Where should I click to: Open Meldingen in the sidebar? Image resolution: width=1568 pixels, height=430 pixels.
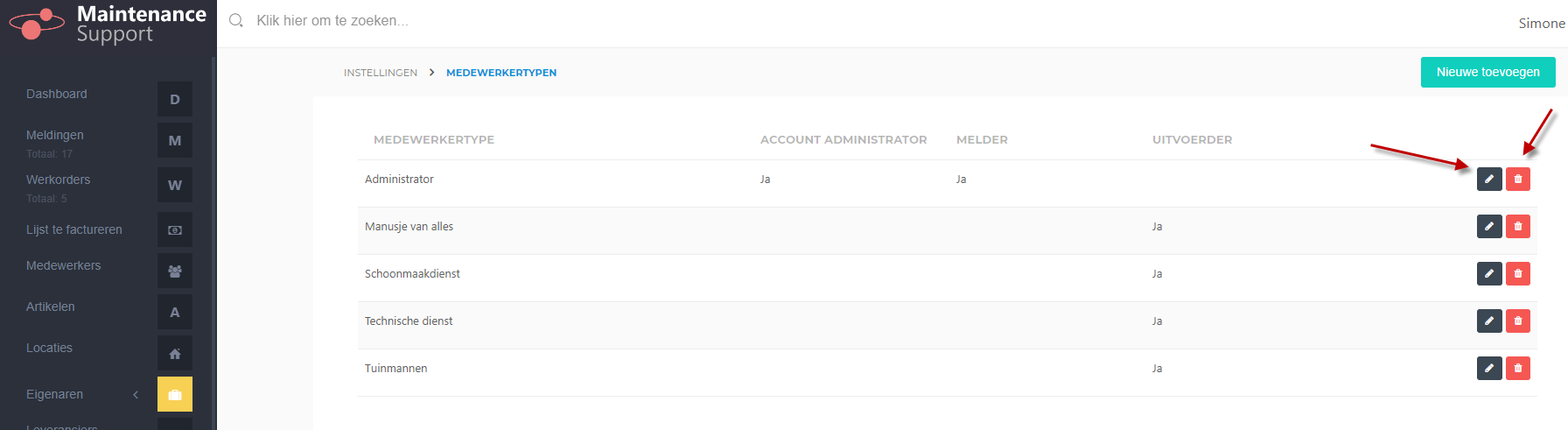(x=55, y=135)
